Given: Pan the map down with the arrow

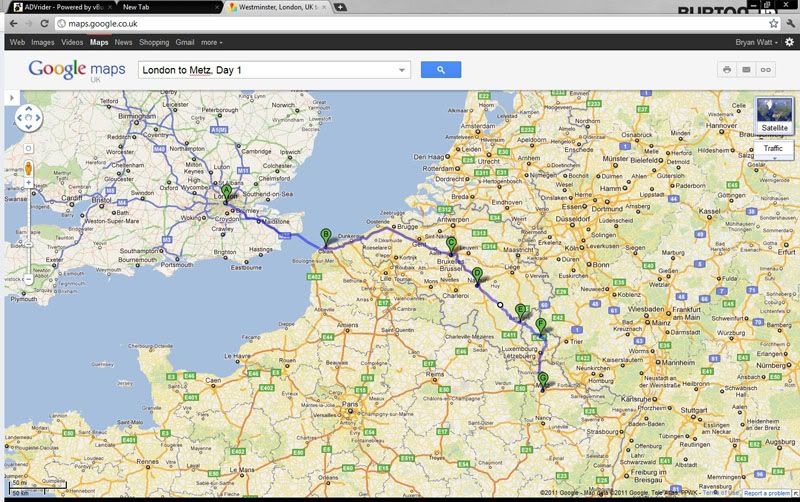Looking at the screenshot, I should coord(29,127).
